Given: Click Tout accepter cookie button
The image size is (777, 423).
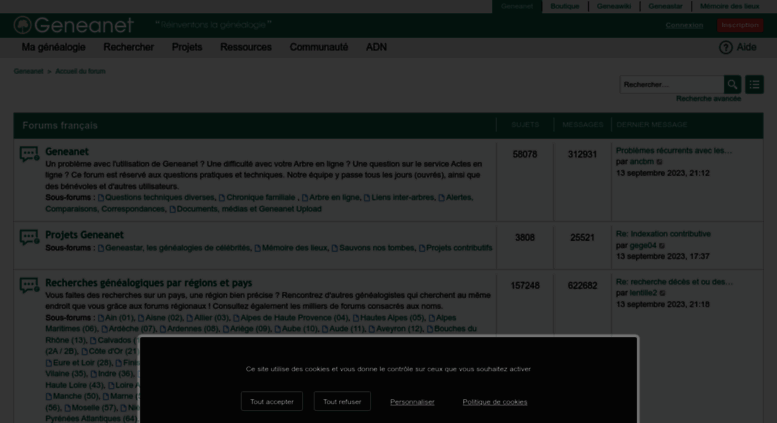Looking at the screenshot, I should click(272, 402).
